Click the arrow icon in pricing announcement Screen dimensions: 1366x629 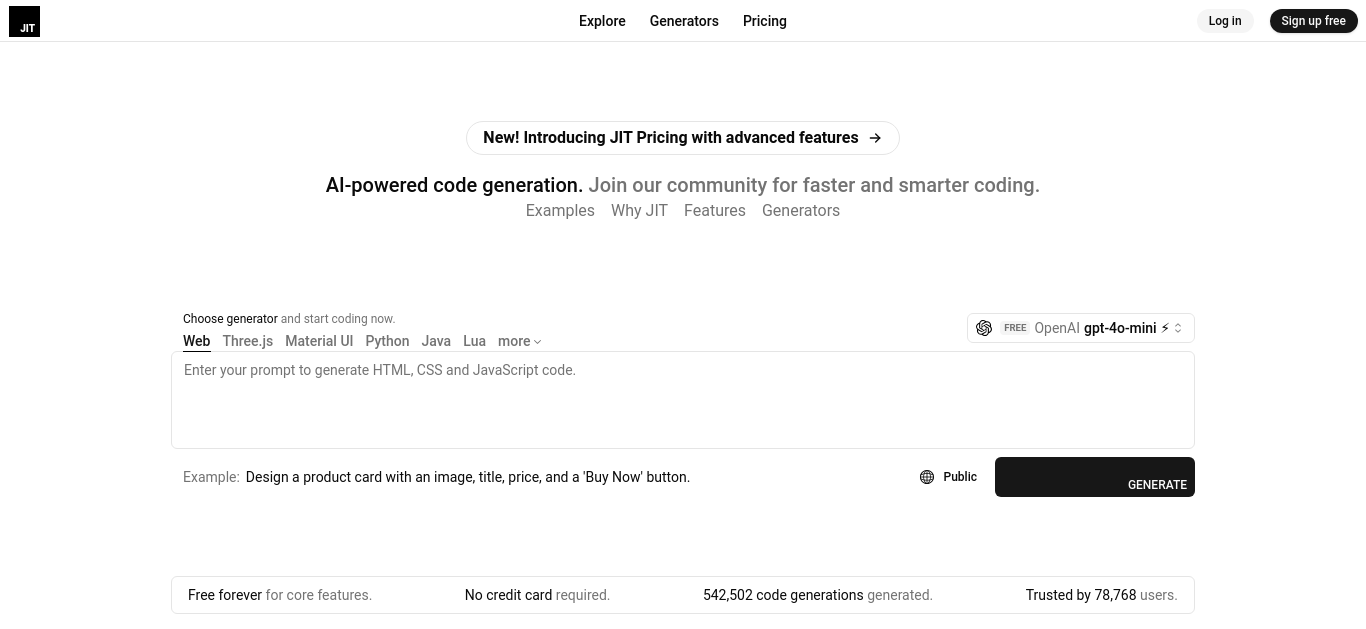click(875, 138)
